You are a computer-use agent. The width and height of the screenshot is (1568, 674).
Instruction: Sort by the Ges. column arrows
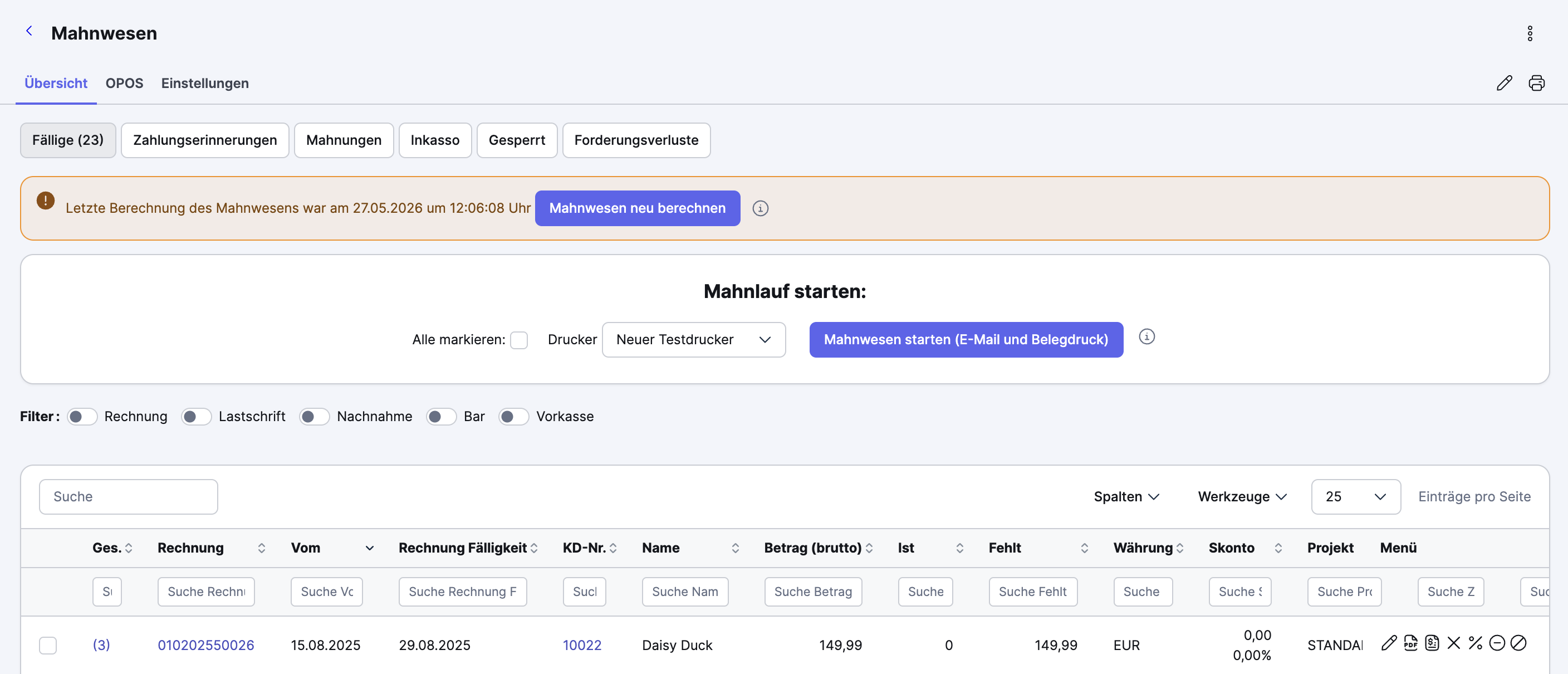tap(129, 549)
